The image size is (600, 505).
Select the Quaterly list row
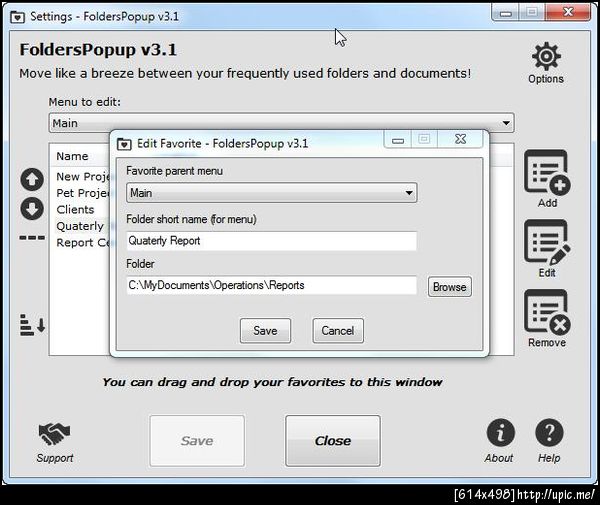click(x=82, y=226)
